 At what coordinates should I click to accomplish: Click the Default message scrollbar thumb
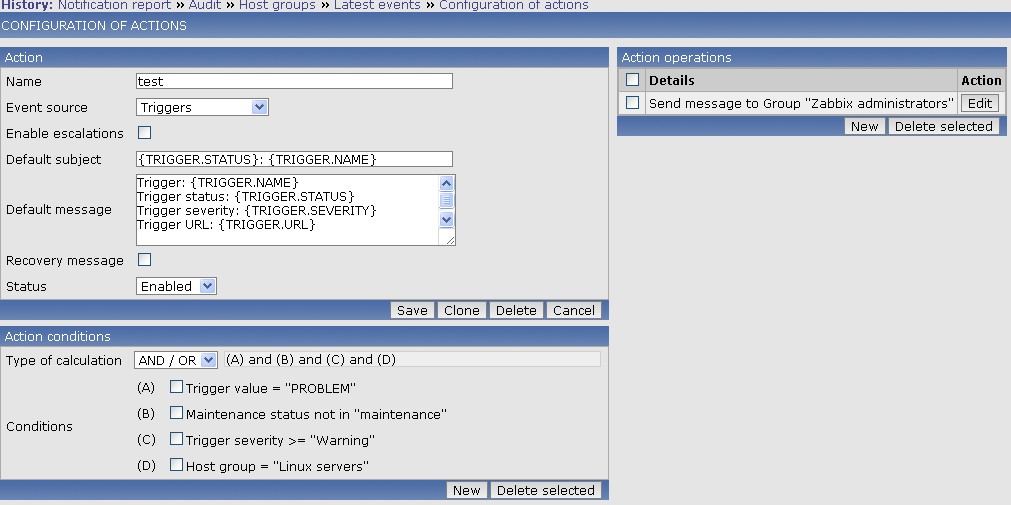pos(446,201)
